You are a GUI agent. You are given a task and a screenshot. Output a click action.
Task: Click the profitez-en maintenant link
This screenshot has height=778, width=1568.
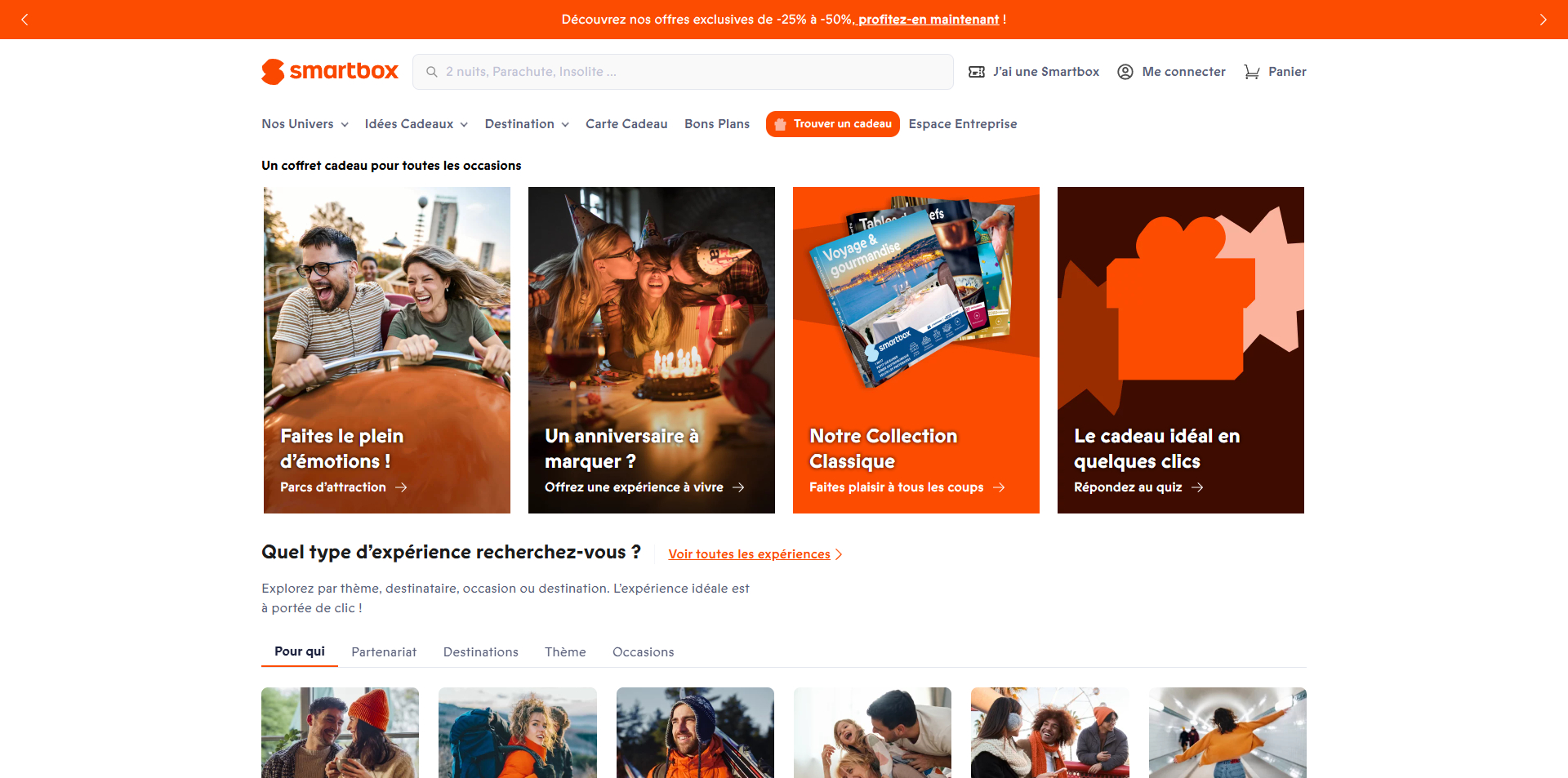pos(929,20)
